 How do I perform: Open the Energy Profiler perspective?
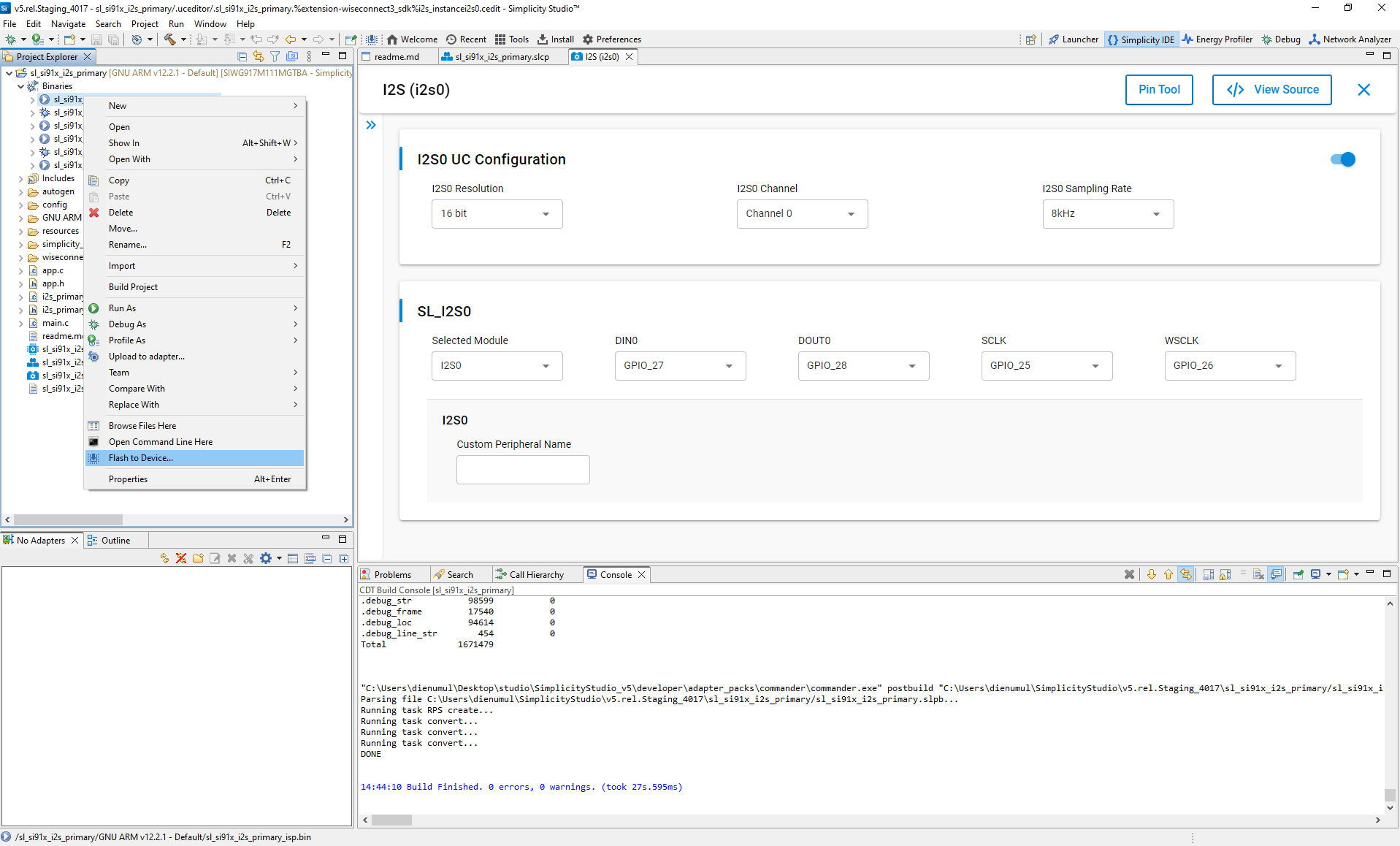coord(1217,39)
